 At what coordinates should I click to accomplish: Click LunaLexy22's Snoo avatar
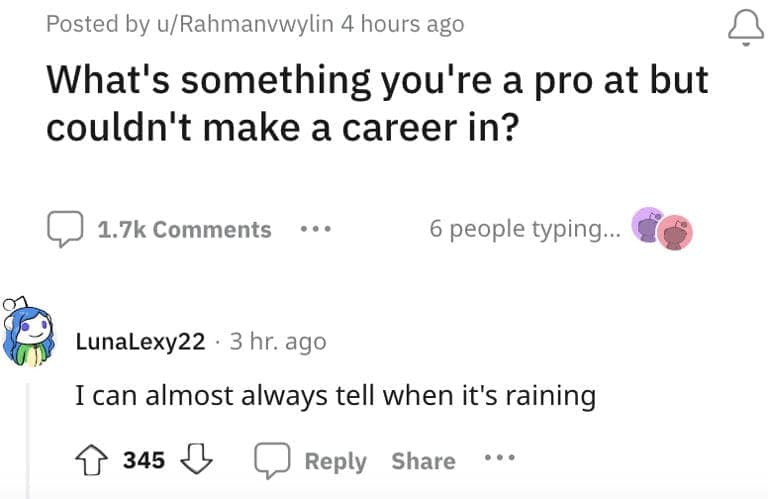click(x=27, y=332)
